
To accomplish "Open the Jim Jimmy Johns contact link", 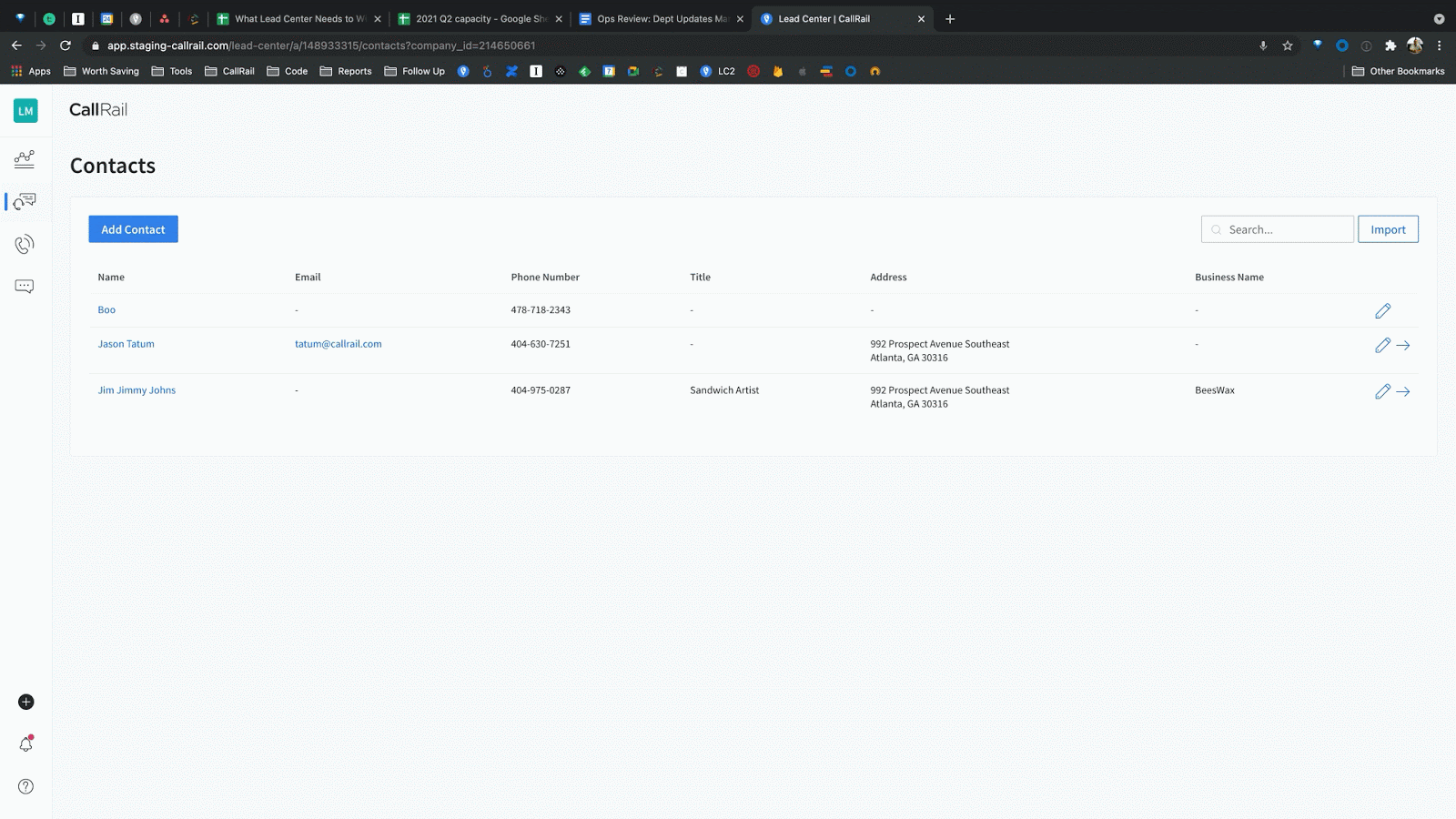I will (136, 390).
